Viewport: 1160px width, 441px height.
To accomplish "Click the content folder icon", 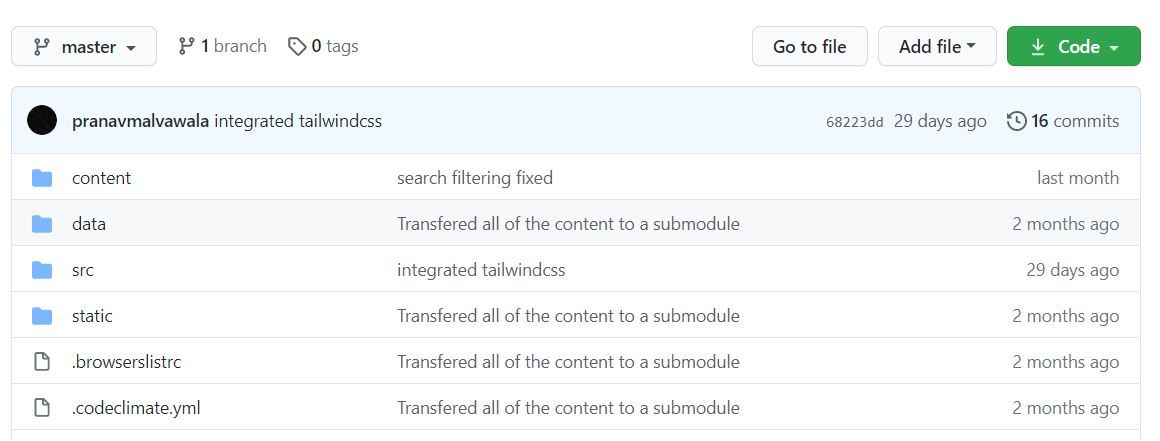I will tap(42, 178).
